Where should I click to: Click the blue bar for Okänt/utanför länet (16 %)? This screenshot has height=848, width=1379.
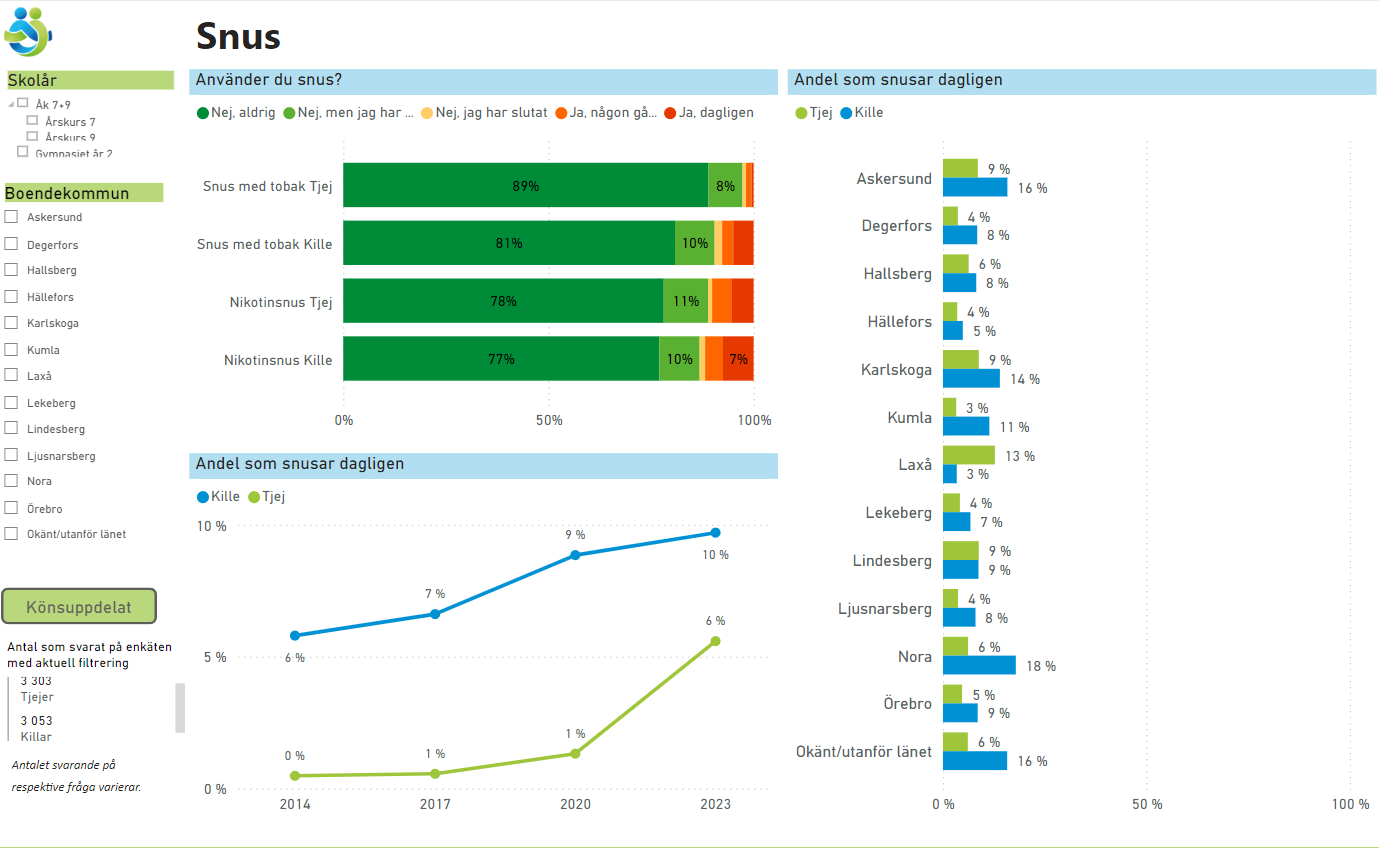pyautogui.click(x=975, y=761)
